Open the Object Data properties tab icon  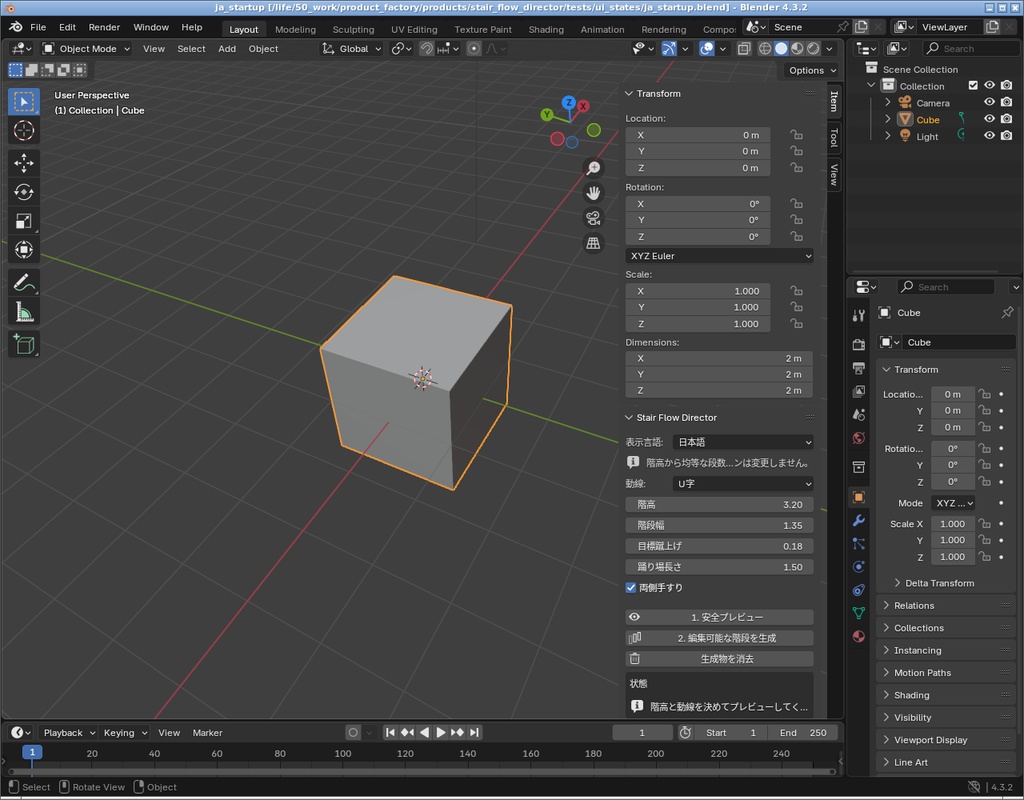pyautogui.click(x=859, y=613)
